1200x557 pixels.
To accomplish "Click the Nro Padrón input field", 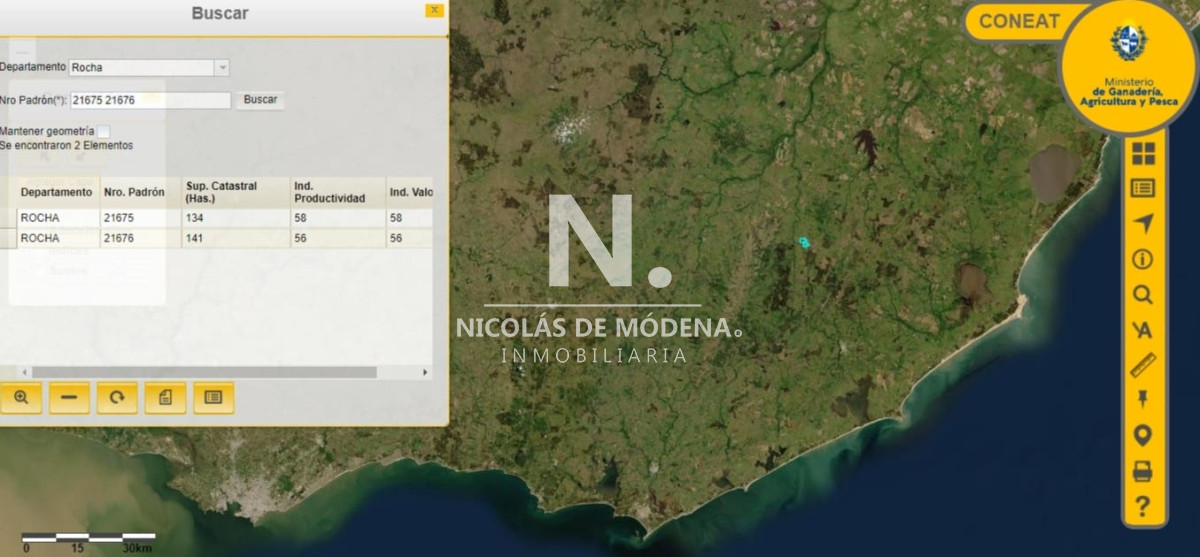I will click(x=150, y=100).
